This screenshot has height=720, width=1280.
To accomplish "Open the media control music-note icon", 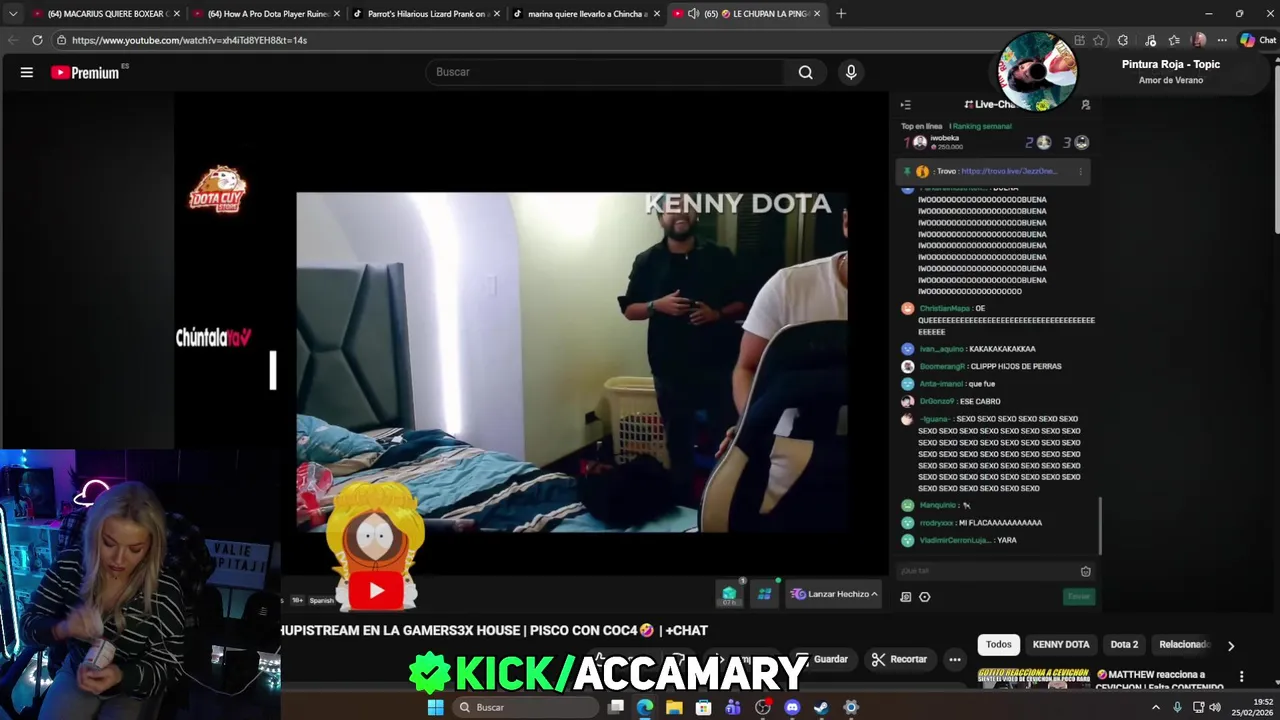I will click(x=1150, y=40).
